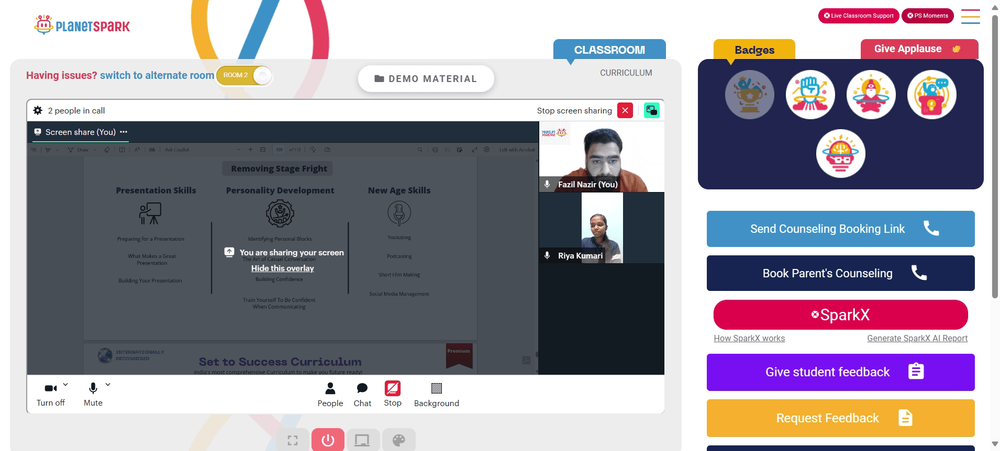The width and height of the screenshot is (1000, 451).
Task: Click the PlanetSpark logo
Action: 82,25
